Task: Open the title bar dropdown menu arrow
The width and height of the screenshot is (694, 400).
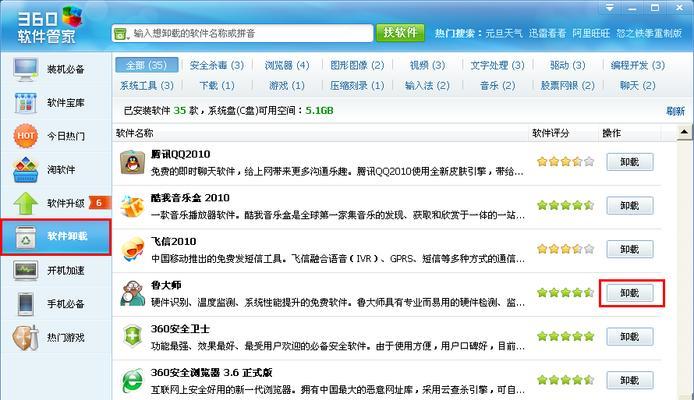Action: 609,8
